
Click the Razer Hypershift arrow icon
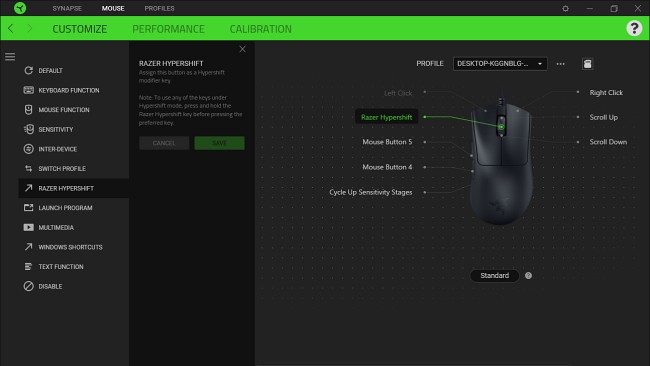click(28, 188)
